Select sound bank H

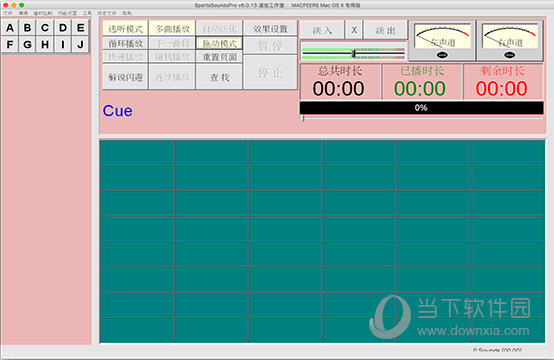coord(45,45)
